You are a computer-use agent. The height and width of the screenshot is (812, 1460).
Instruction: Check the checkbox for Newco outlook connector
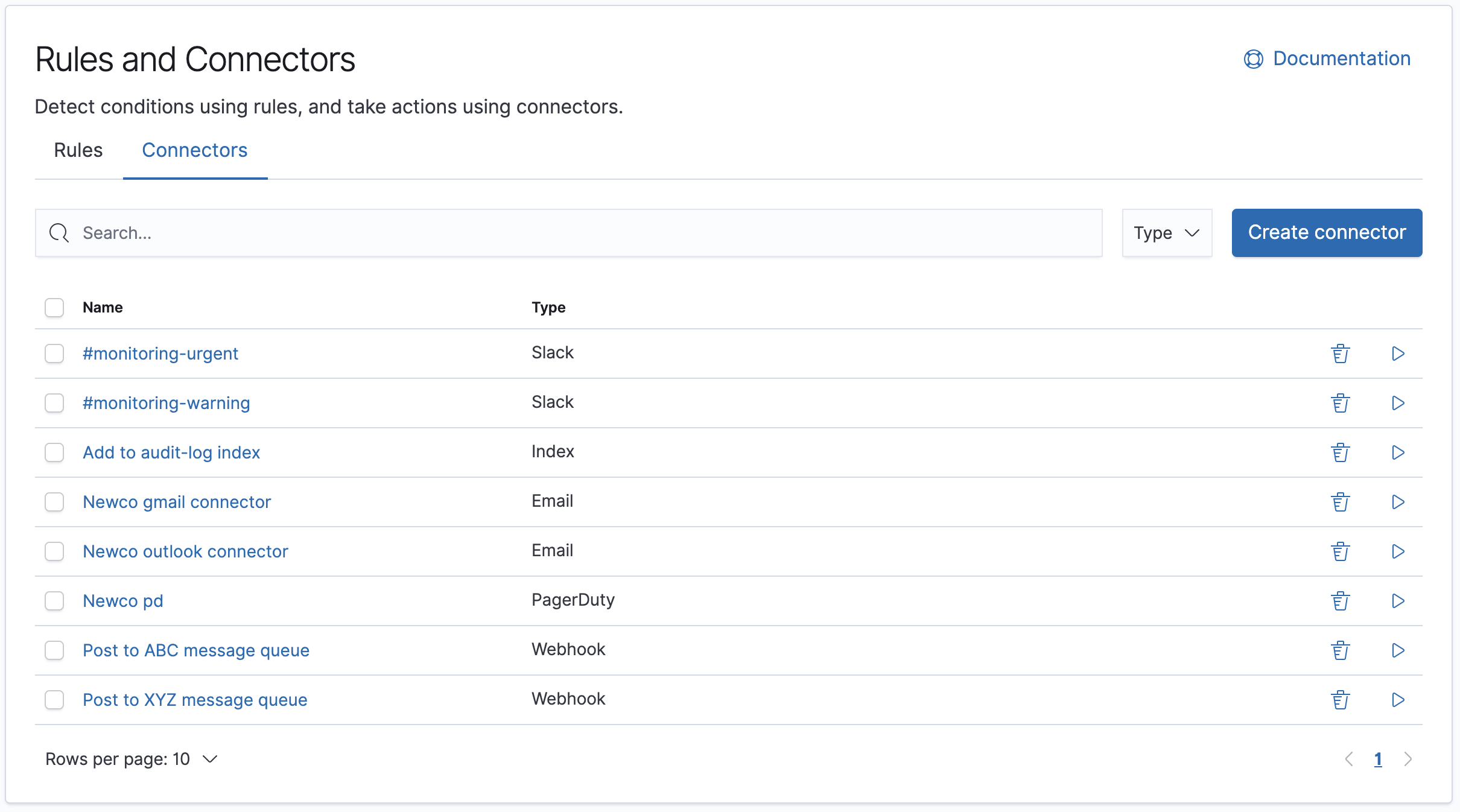[x=54, y=551]
